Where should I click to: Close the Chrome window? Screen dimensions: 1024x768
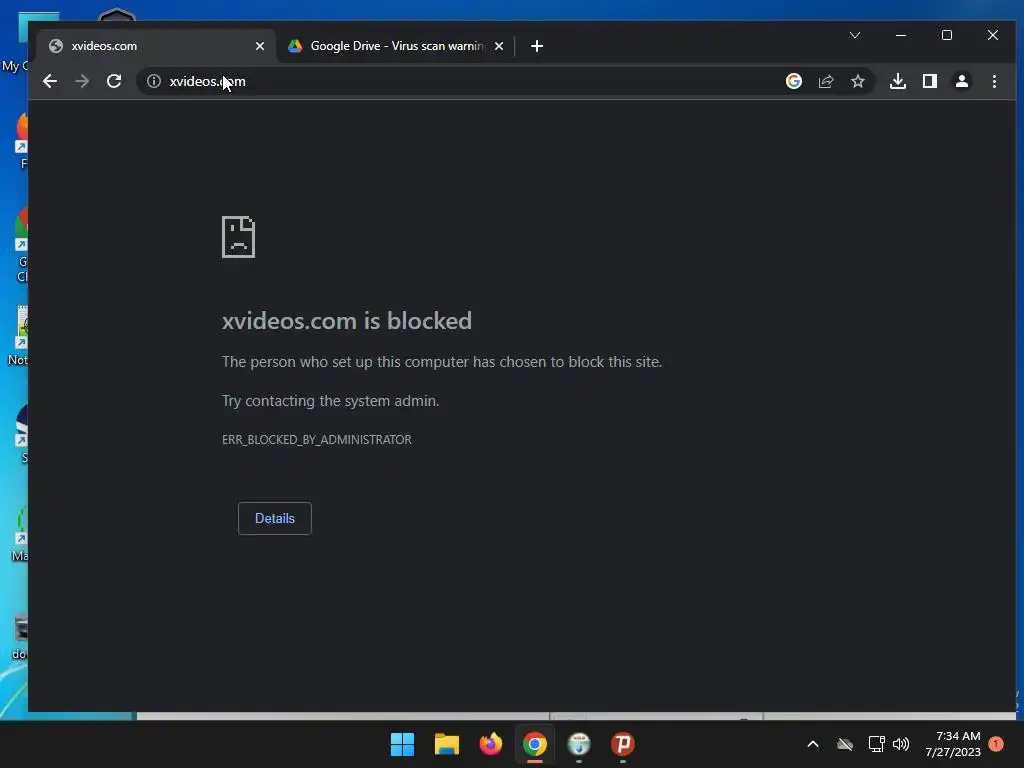(x=993, y=35)
